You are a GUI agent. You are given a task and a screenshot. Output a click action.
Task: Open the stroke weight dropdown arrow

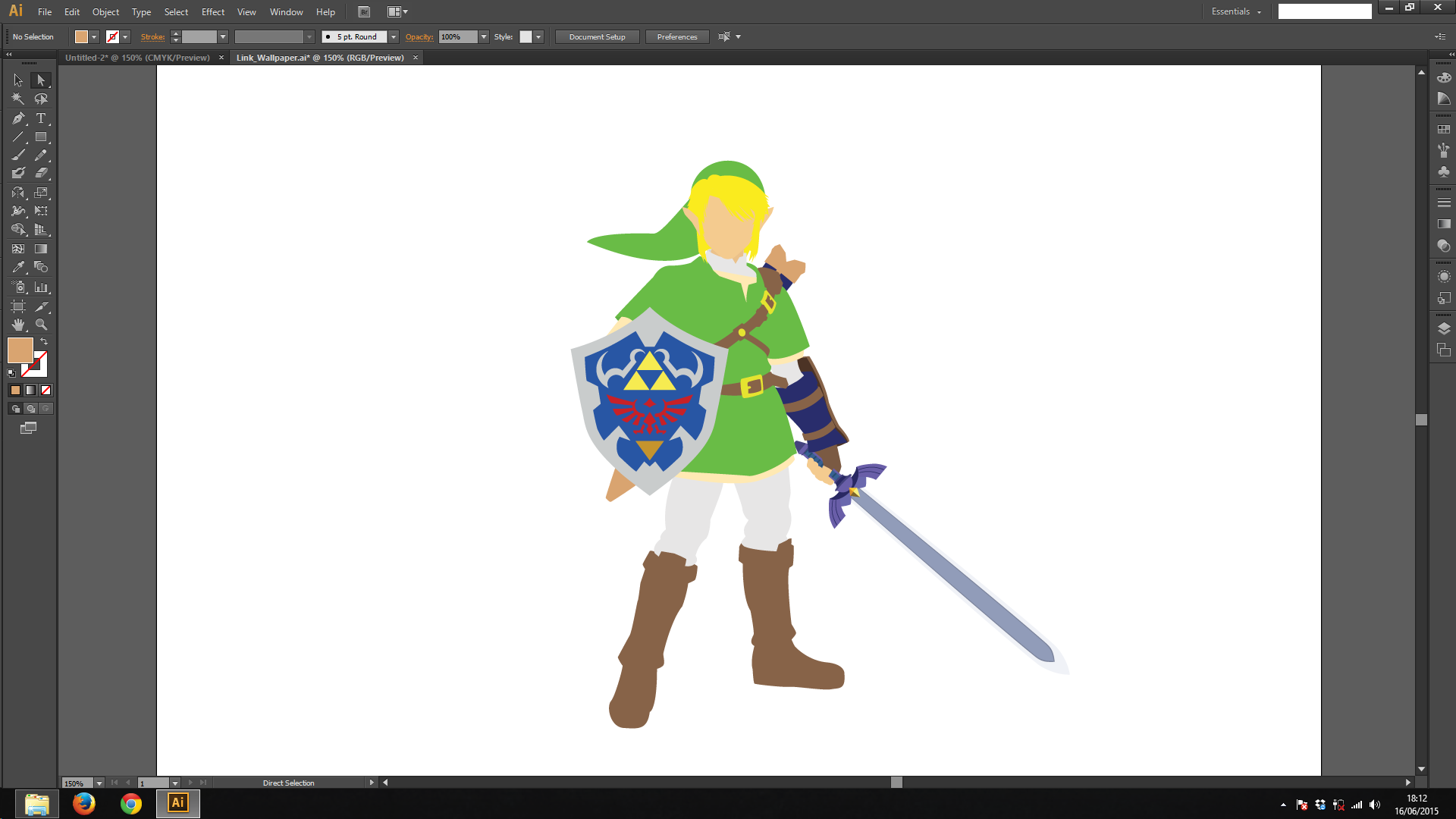[x=223, y=37]
